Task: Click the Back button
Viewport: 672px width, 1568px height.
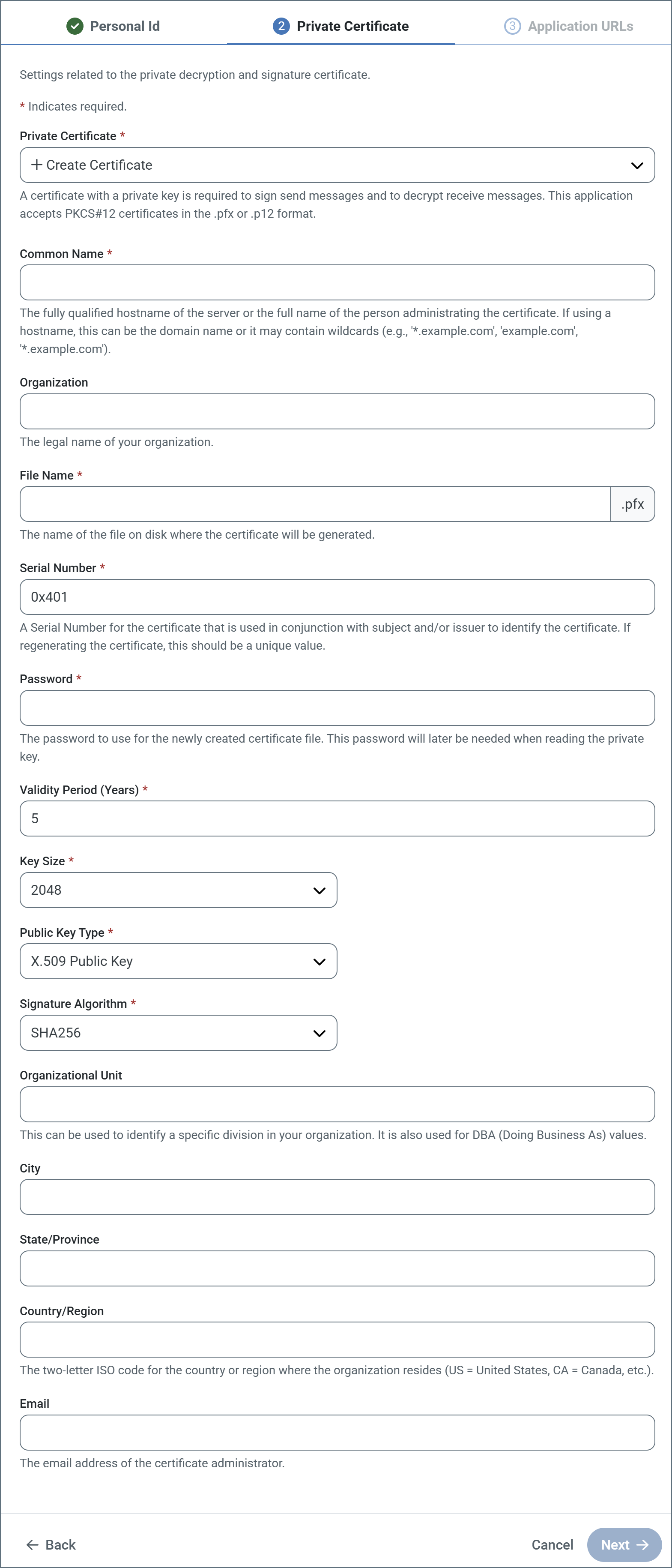Action: [51, 1544]
